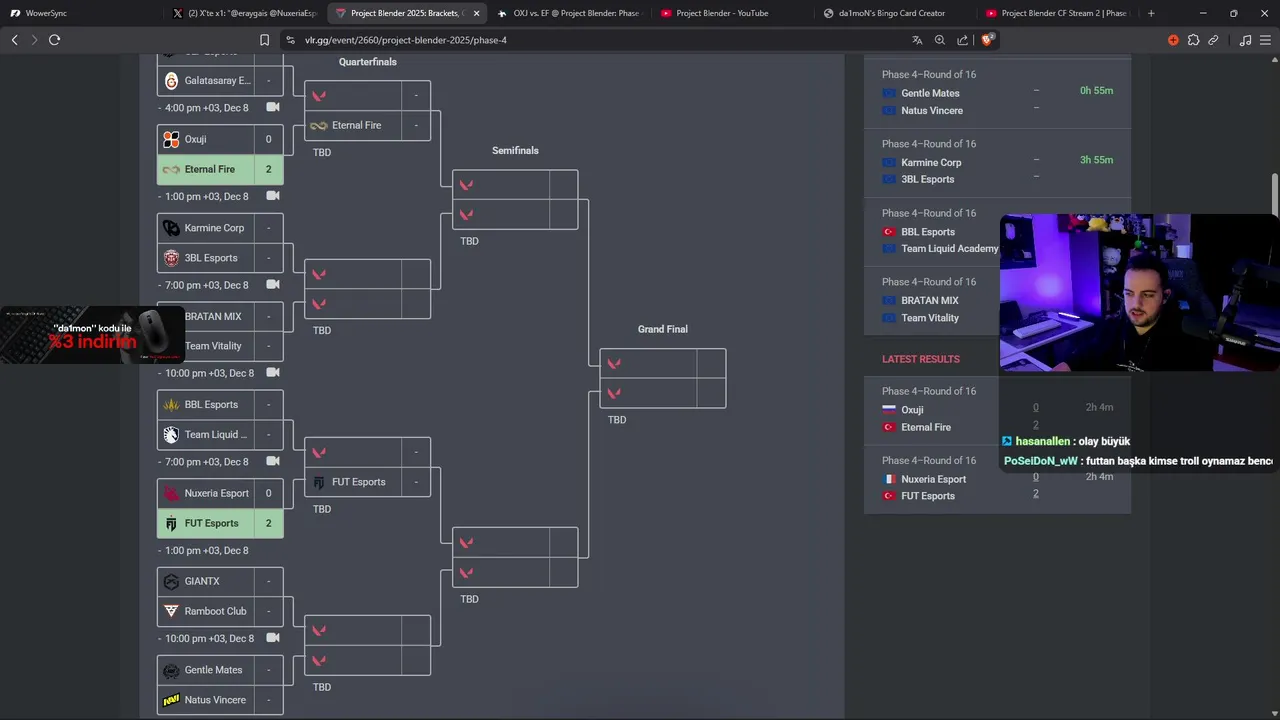Open Karmine Corp bracket row

[220, 228]
